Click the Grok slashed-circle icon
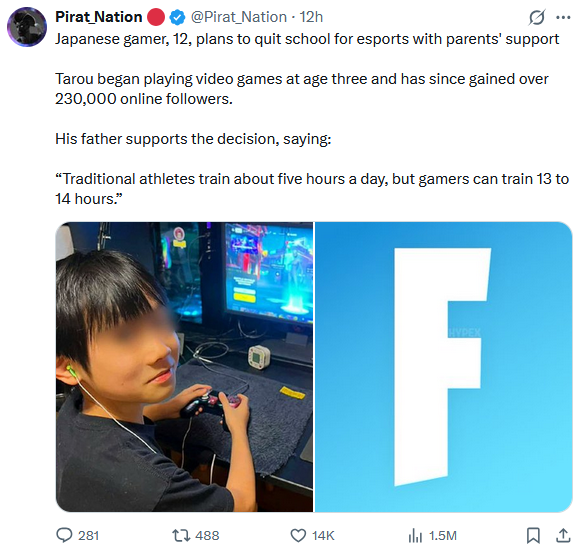 (x=537, y=17)
